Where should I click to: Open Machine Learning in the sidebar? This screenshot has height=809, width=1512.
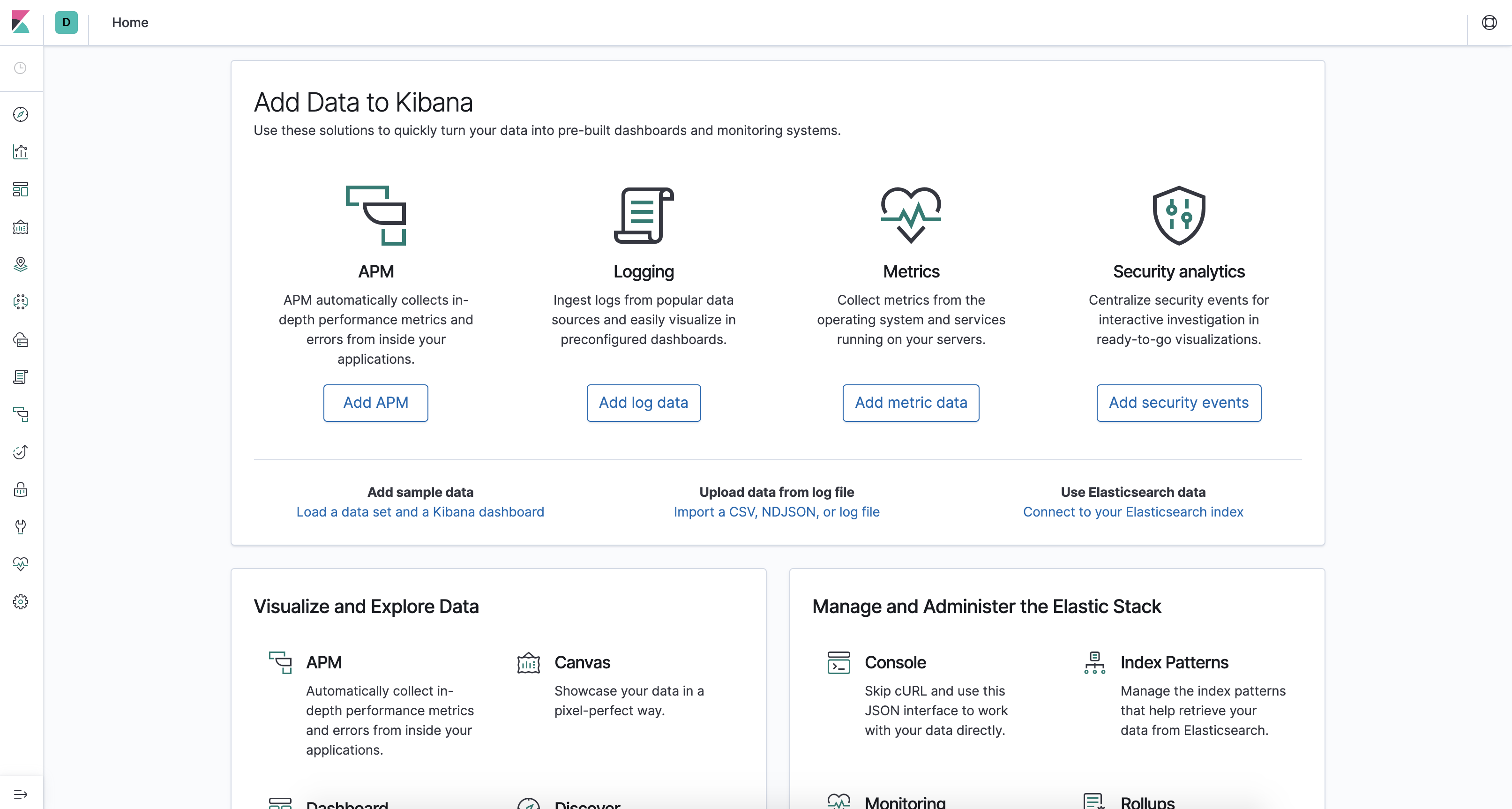pyautogui.click(x=21, y=302)
